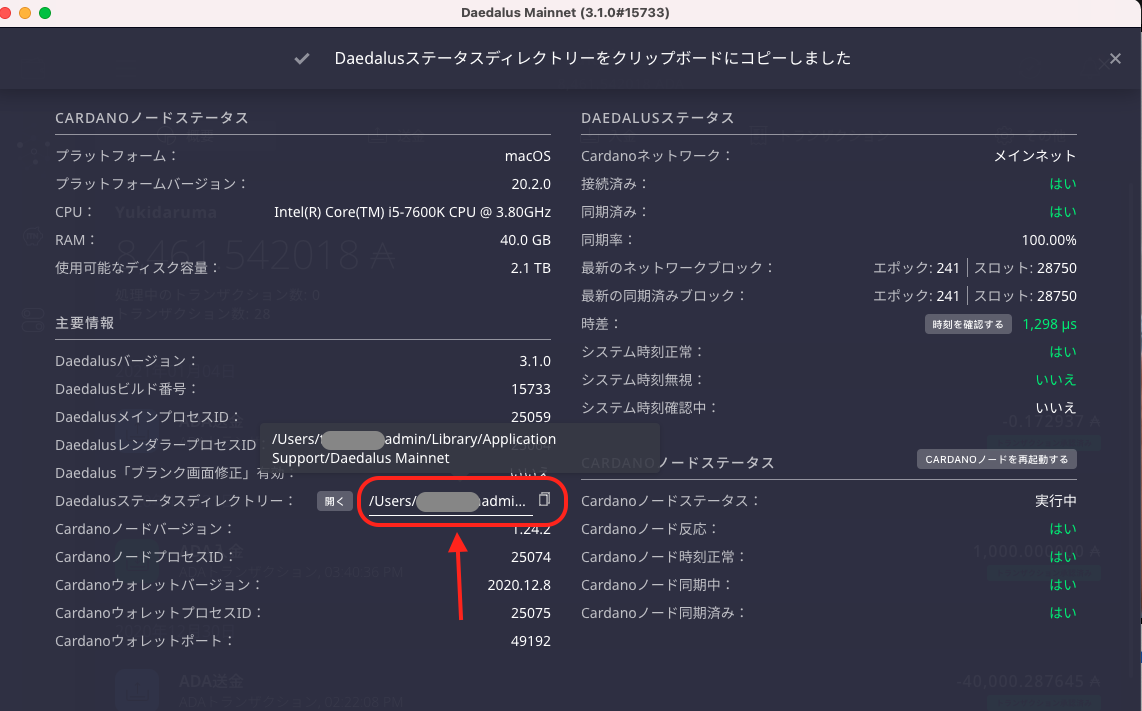Click the window title Daedalus Mainnet (3.1.0#15733)
Viewport: 1142px width, 711px height.
pos(565,12)
